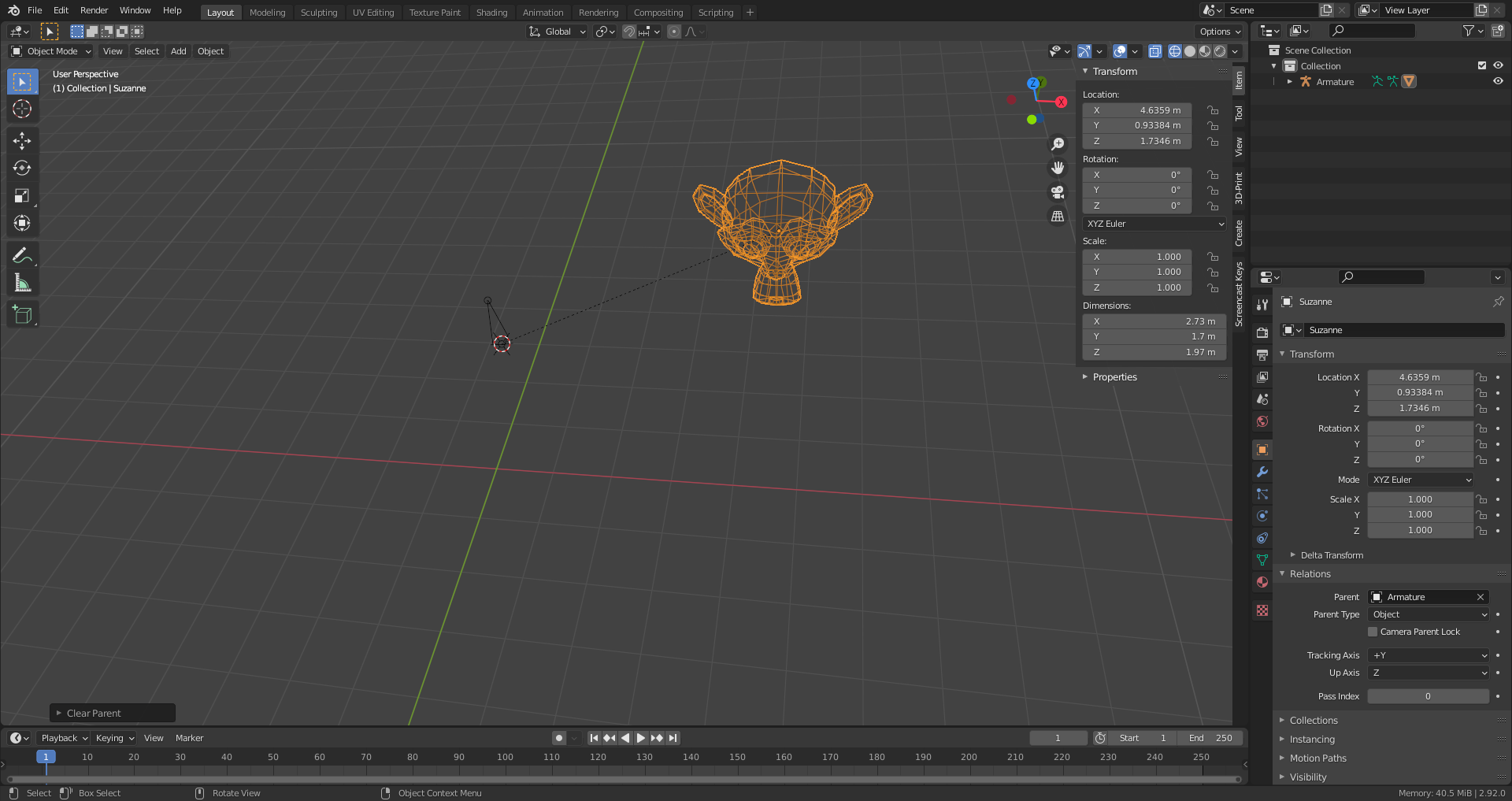This screenshot has width=1512, height=801.
Task: Open the Options button in viewport header
Action: click(x=1220, y=32)
